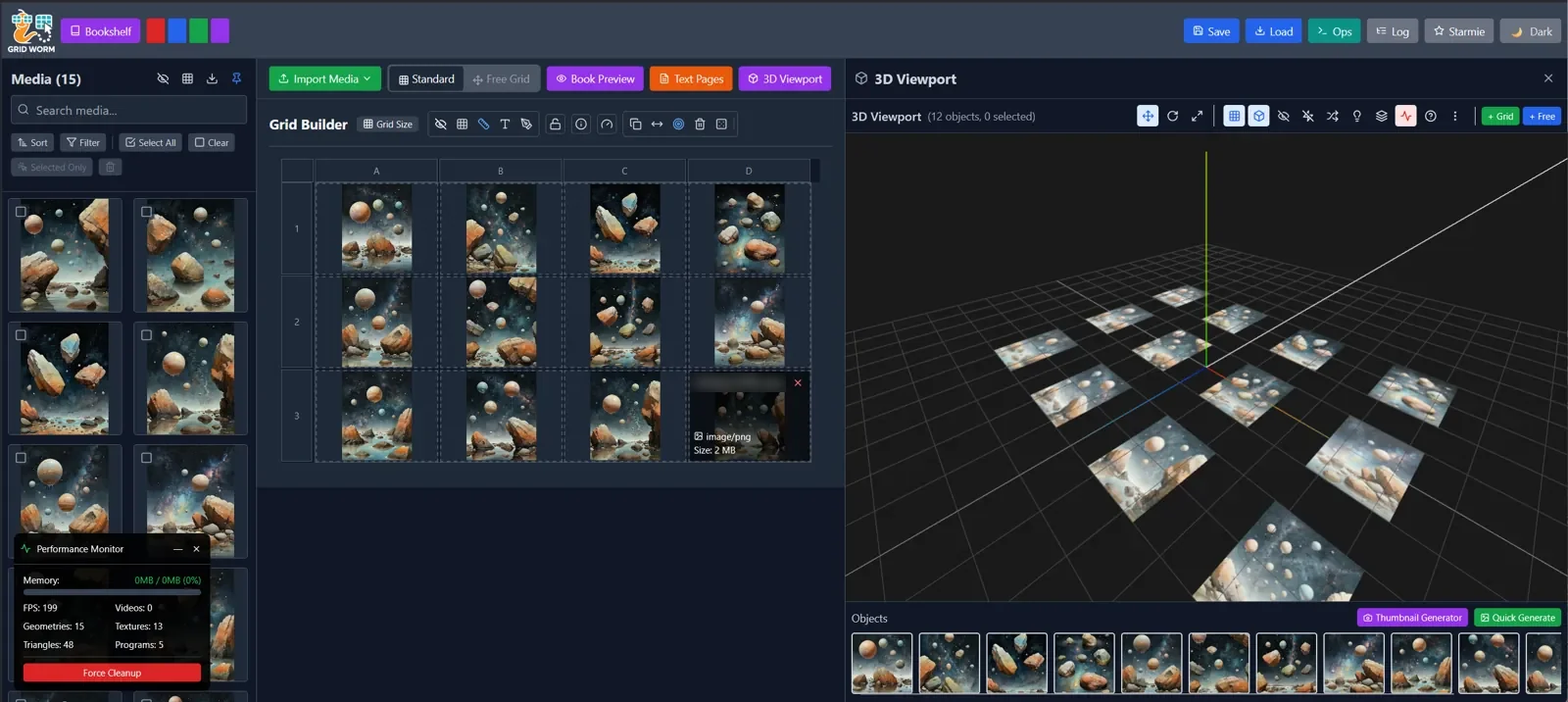Switch to Standard grid mode
Image resolution: width=1568 pixels, height=702 pixels.
pyautogui.click(x=426, y=78)
